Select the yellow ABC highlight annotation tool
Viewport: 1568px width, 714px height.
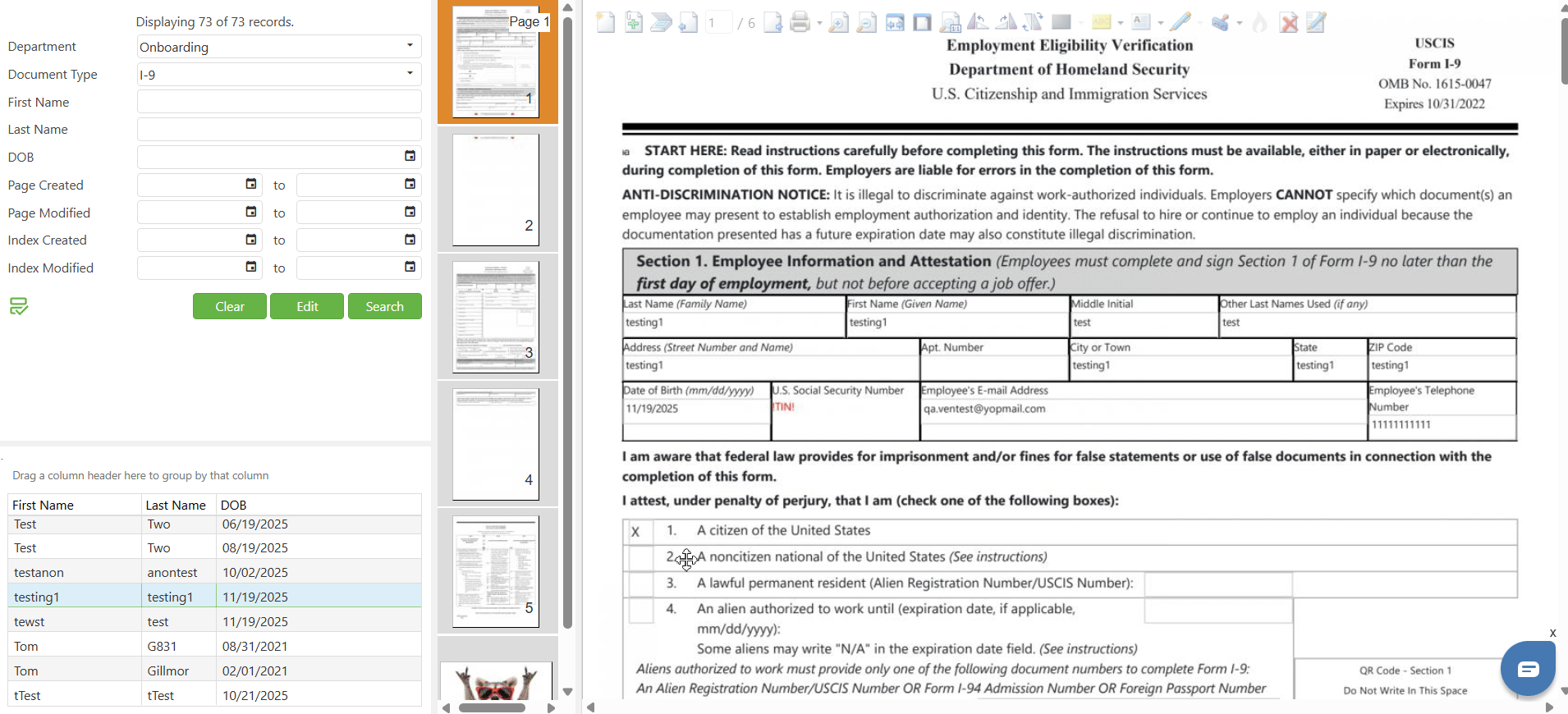pyautogui.click(x=1102, y=22)
